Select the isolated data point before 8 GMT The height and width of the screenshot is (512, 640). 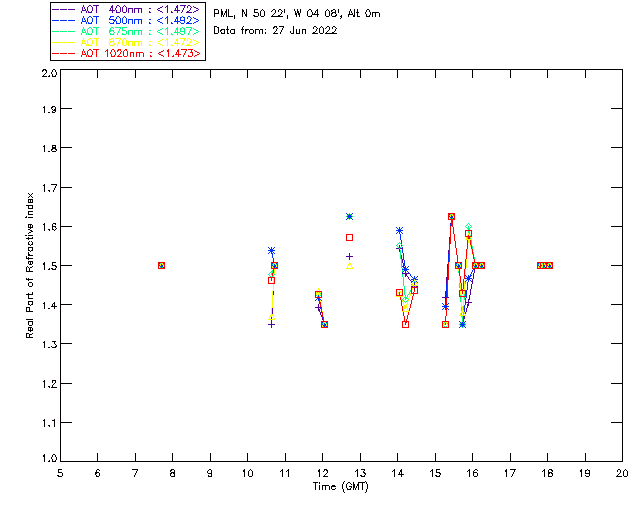click(x=161, y=266)
